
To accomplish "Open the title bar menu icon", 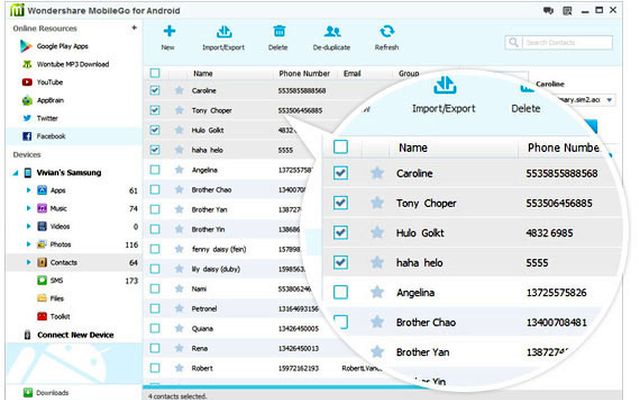I will [567, 11].
